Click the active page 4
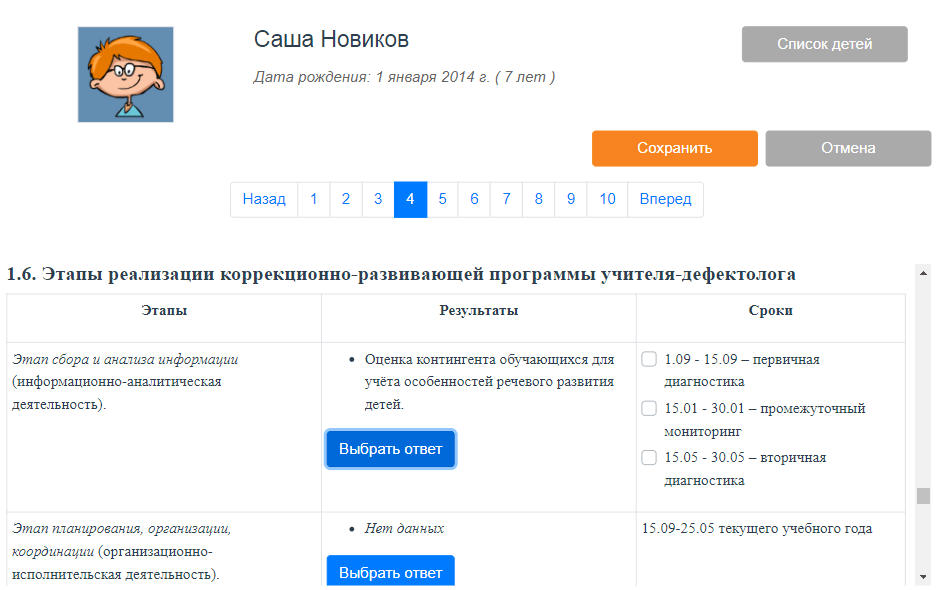 point(410,199)
